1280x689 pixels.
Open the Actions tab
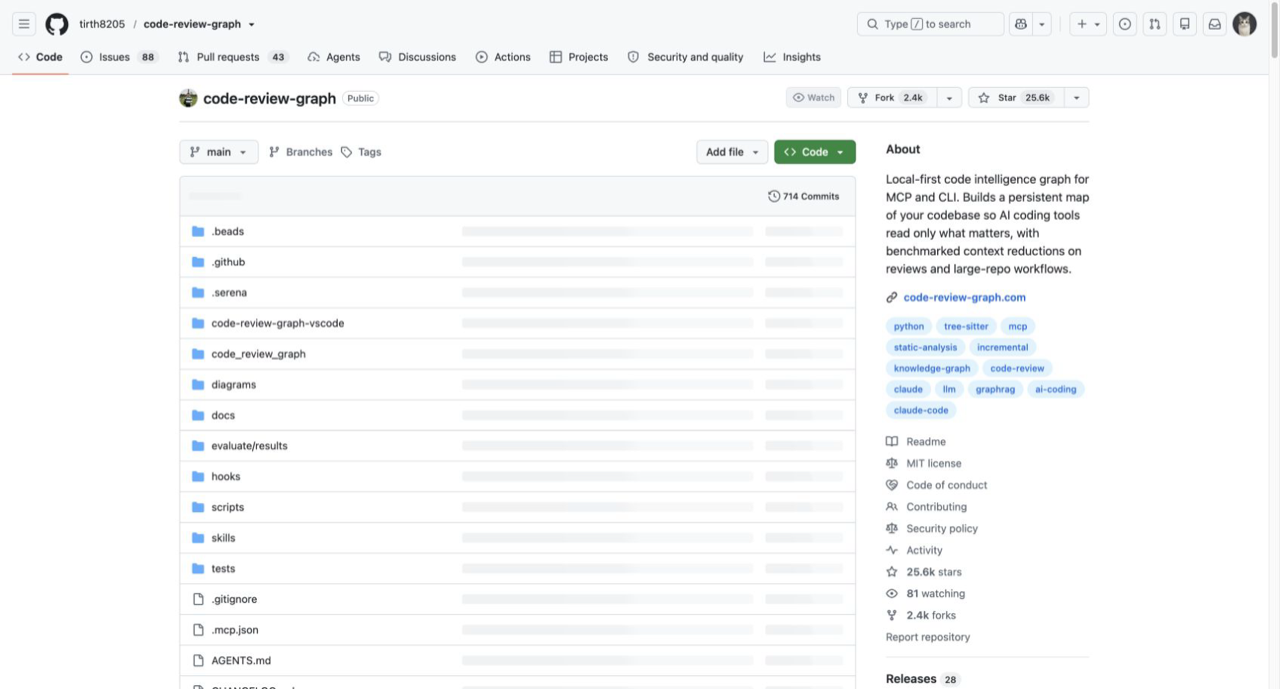tap(503, 57)
